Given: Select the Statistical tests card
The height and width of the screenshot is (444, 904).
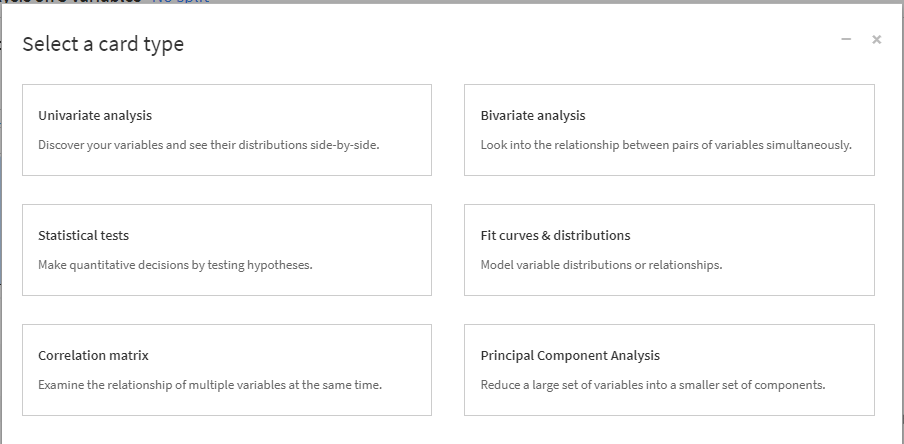Looking at the screenshot, I should click(227, 250).
